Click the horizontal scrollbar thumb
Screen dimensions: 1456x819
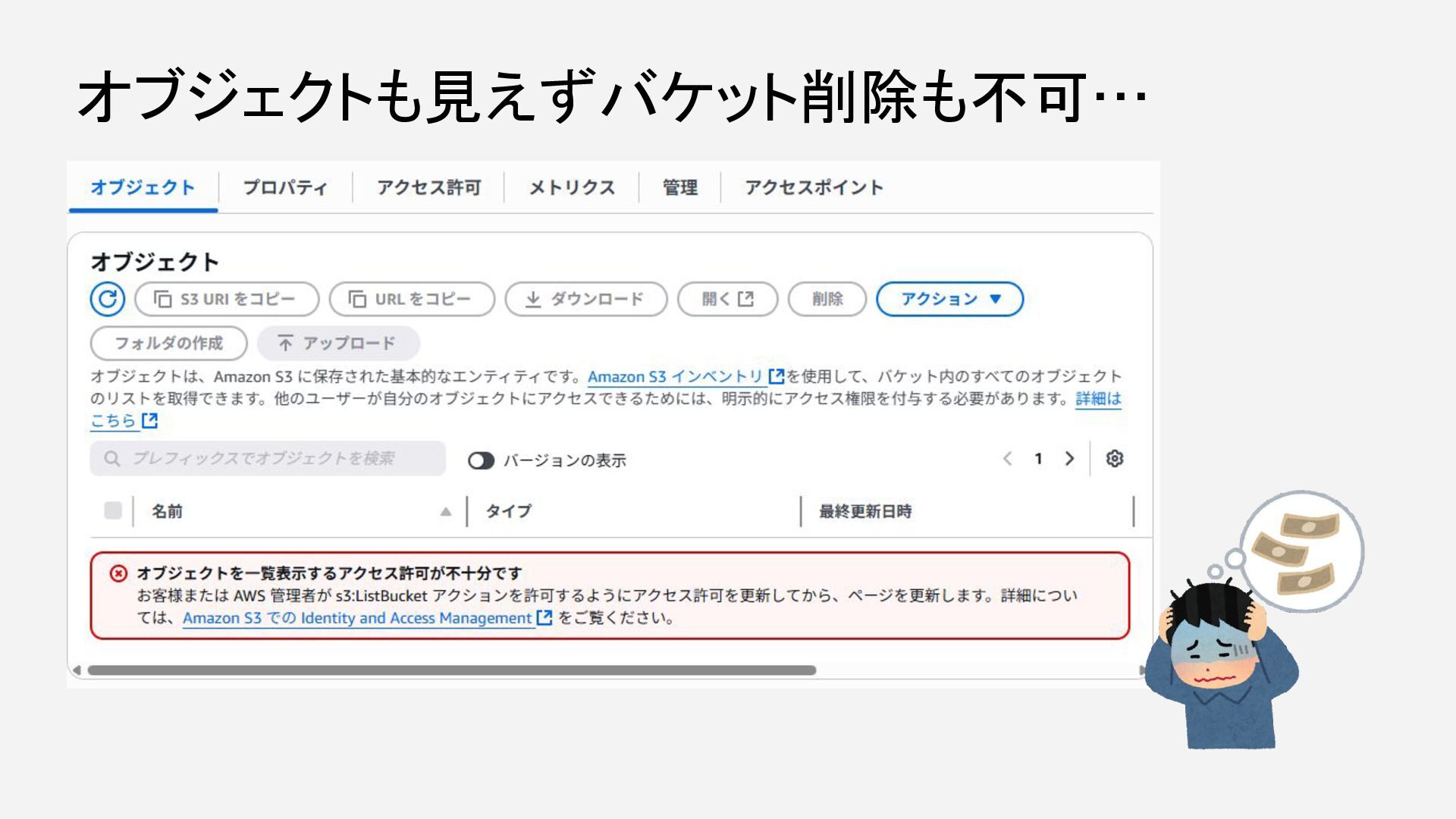click(x=451, y=670)
